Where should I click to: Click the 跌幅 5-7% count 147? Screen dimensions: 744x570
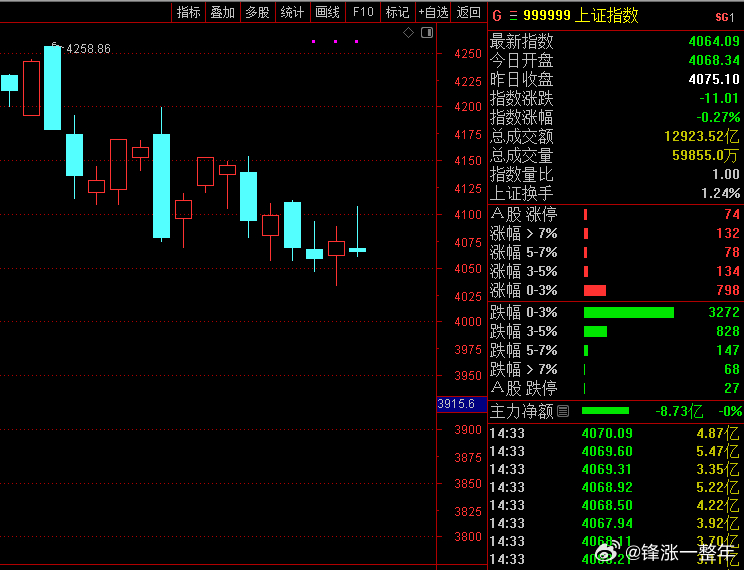click(728, 350)
